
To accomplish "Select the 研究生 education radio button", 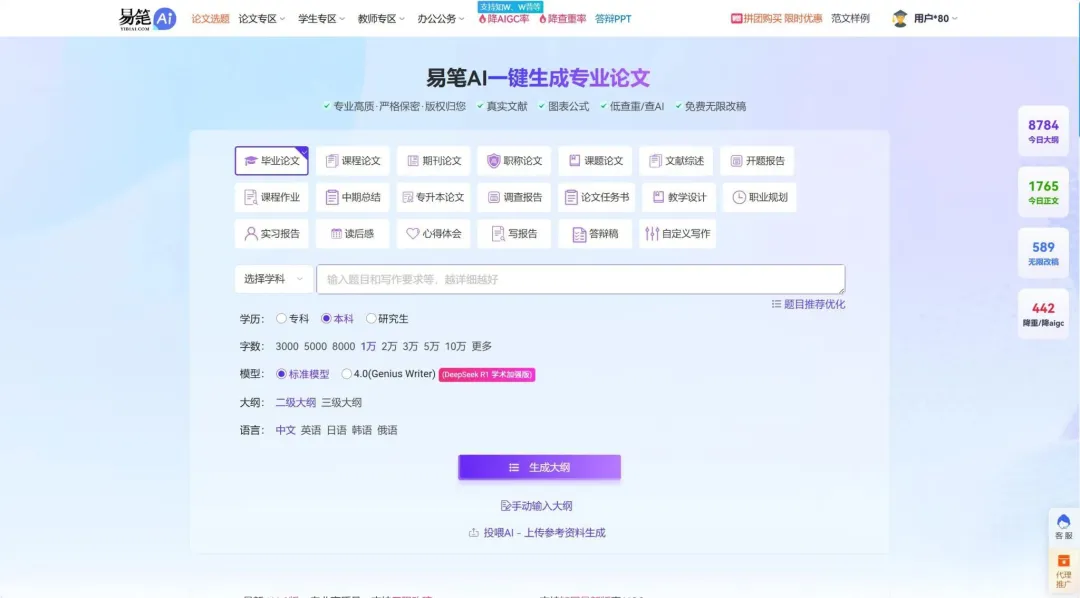I will tap(371, 319).
